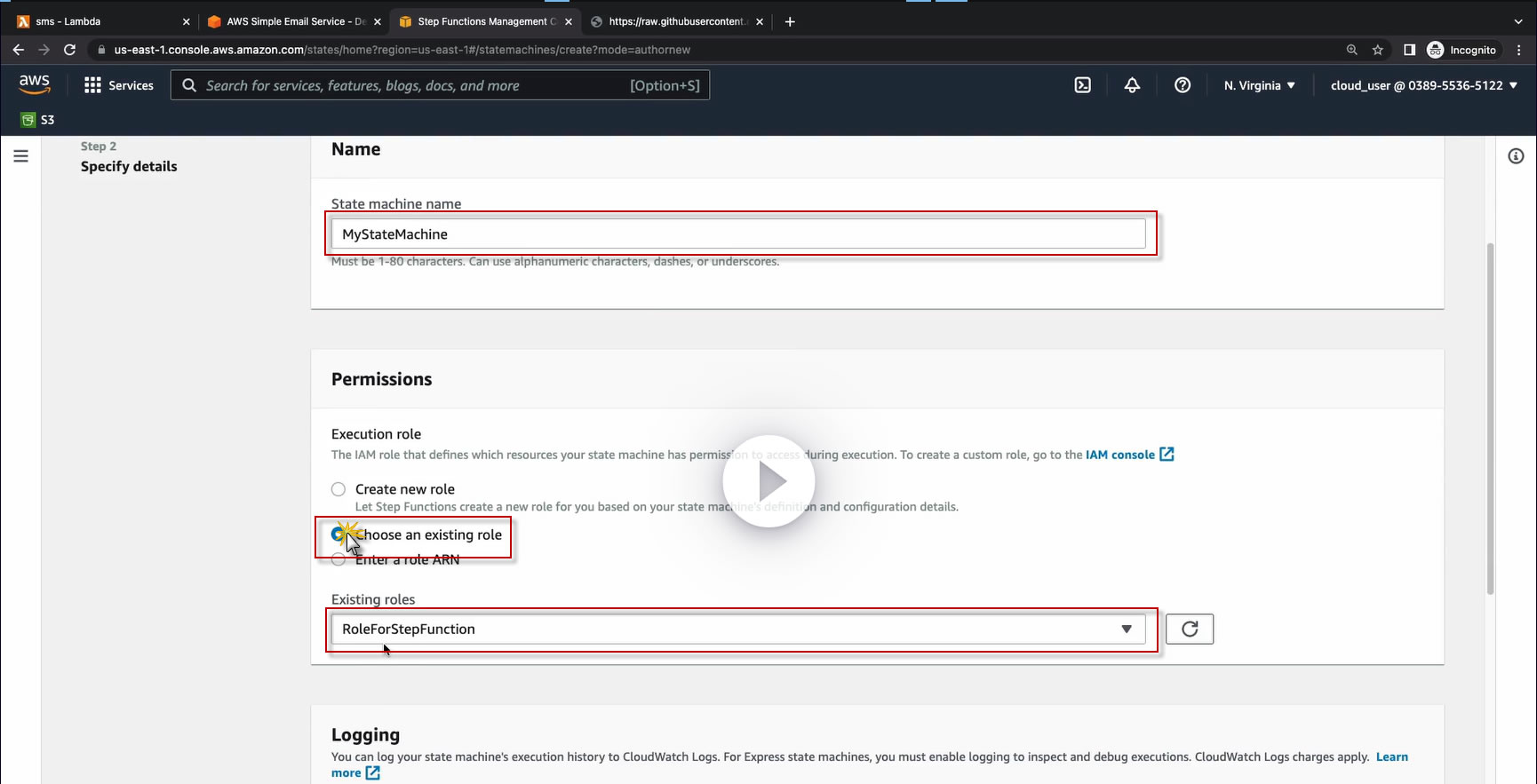
Task: Open the cloud_user account menu
Action: 1424,85
